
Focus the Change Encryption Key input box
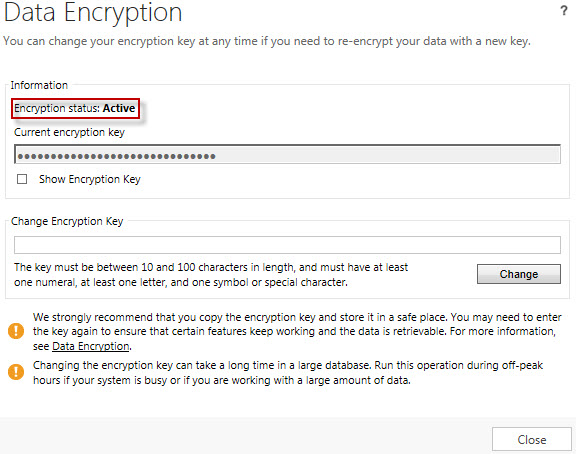point(287,245)
